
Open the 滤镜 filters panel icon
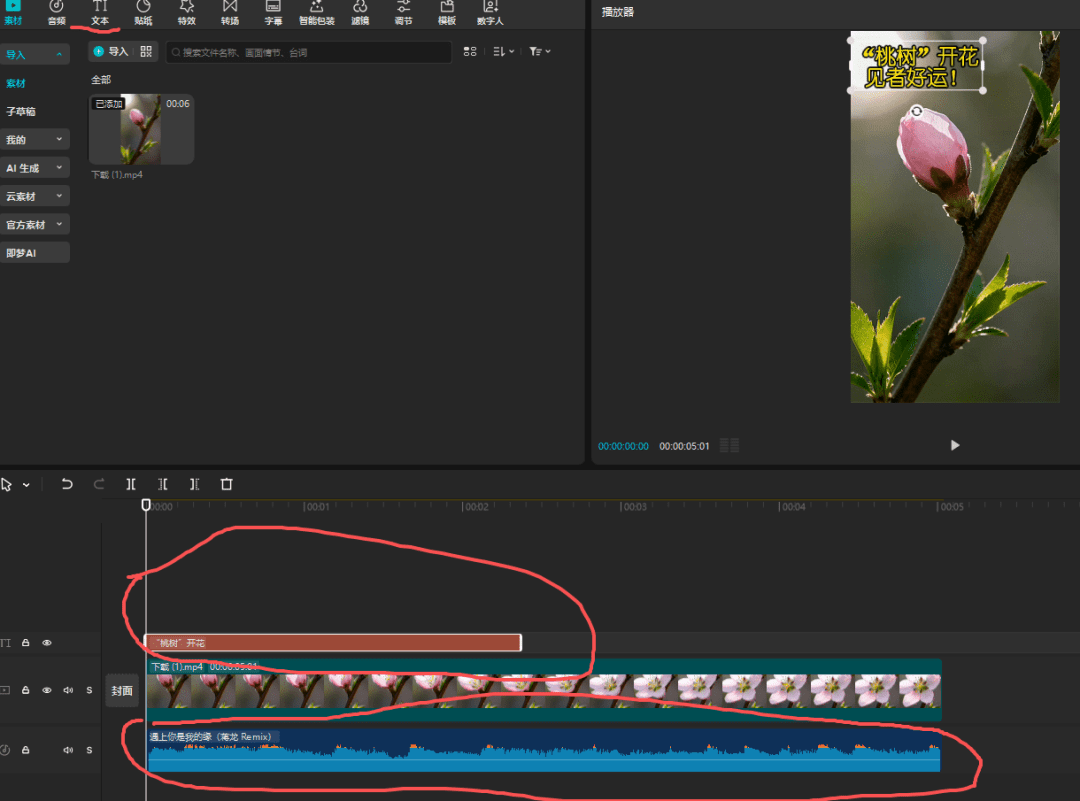point(360,12)
